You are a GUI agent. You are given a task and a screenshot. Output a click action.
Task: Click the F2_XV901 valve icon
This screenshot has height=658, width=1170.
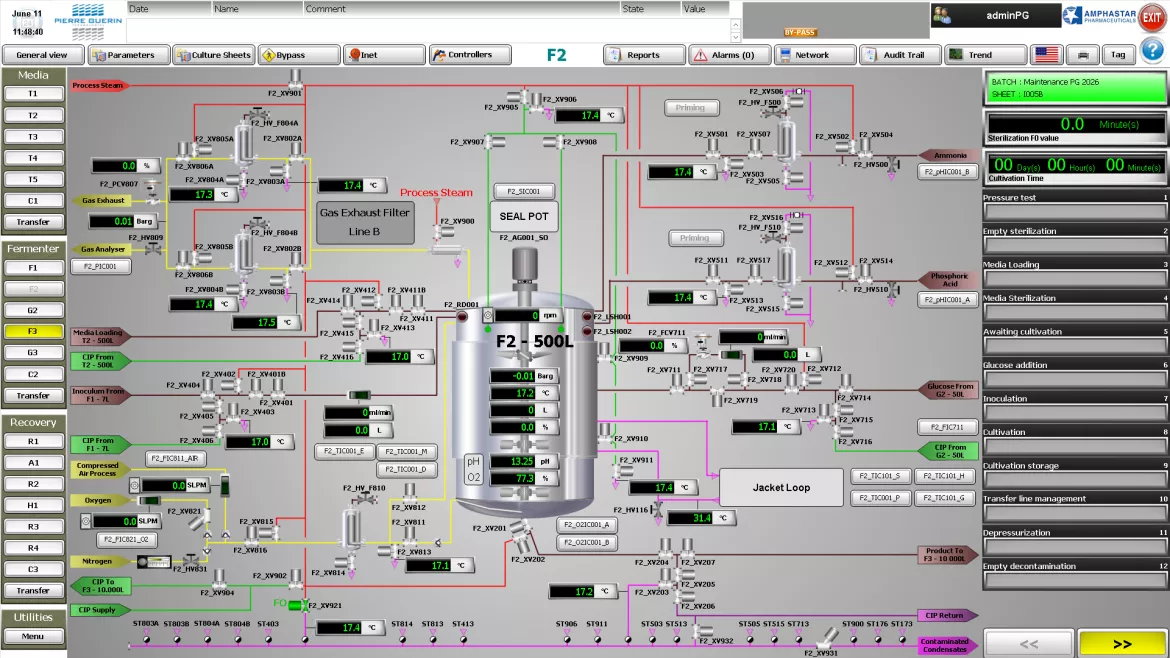(x=295, y=78)
